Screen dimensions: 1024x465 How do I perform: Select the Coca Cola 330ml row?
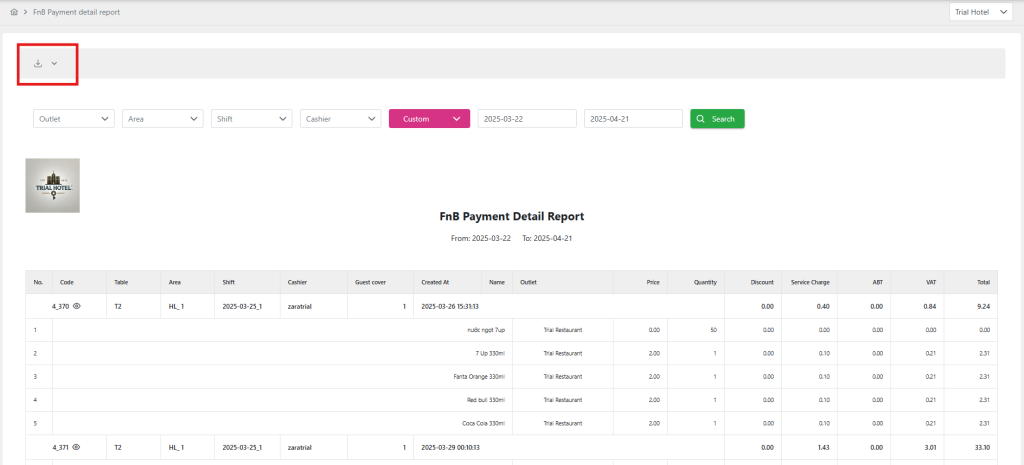coord(481,424)
